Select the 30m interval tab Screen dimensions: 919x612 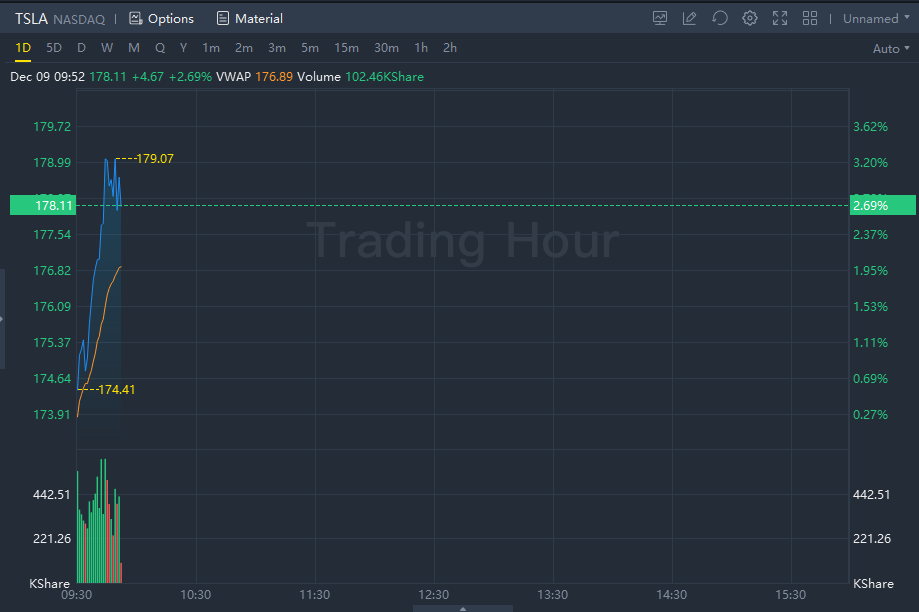point(386,48)
